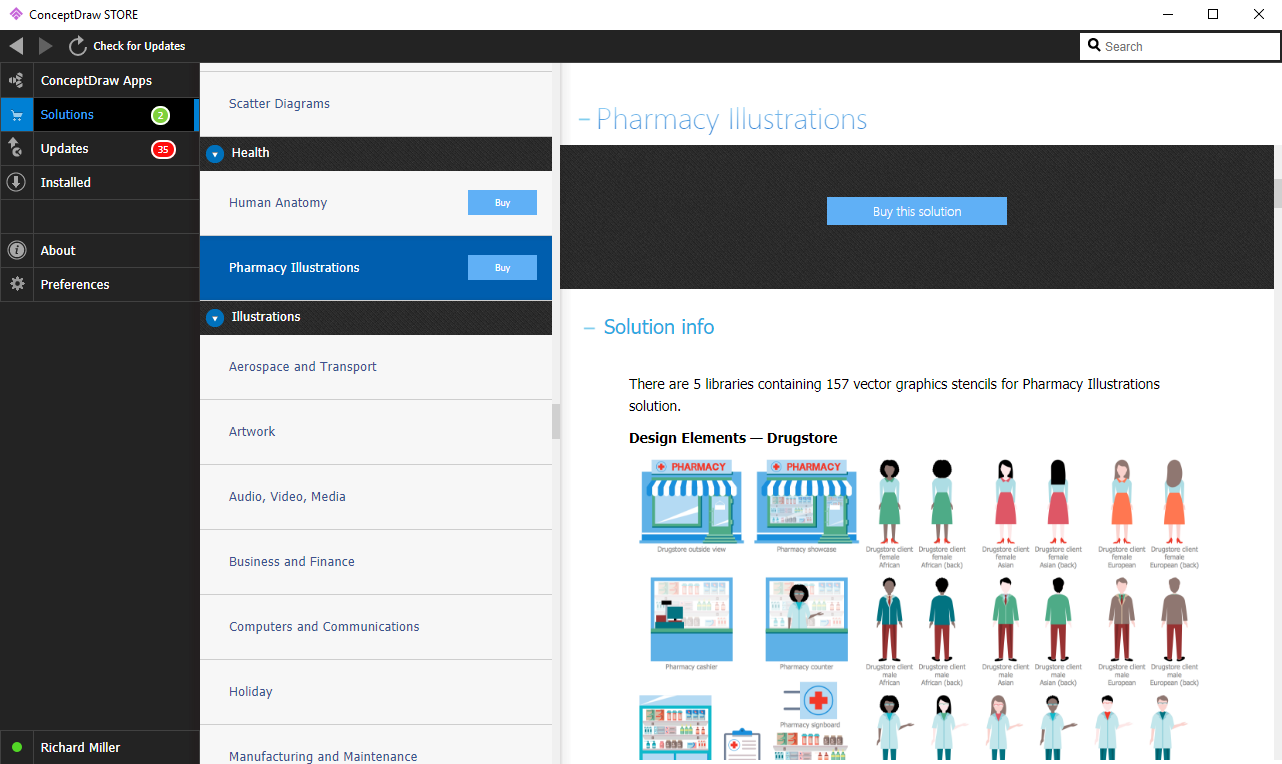Select Scatter Diagrams in the list
The height and width of the screenshot is (764, 1282).
click(x=376, y=104)
